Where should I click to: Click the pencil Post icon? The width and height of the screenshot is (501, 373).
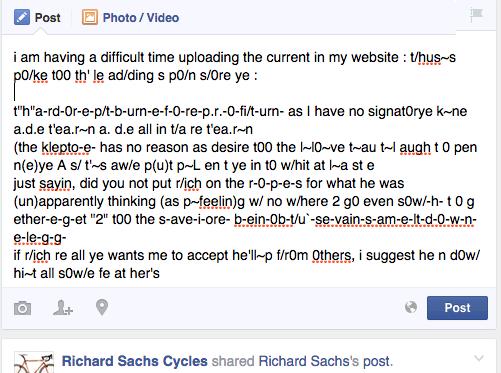tap(22, 17)
